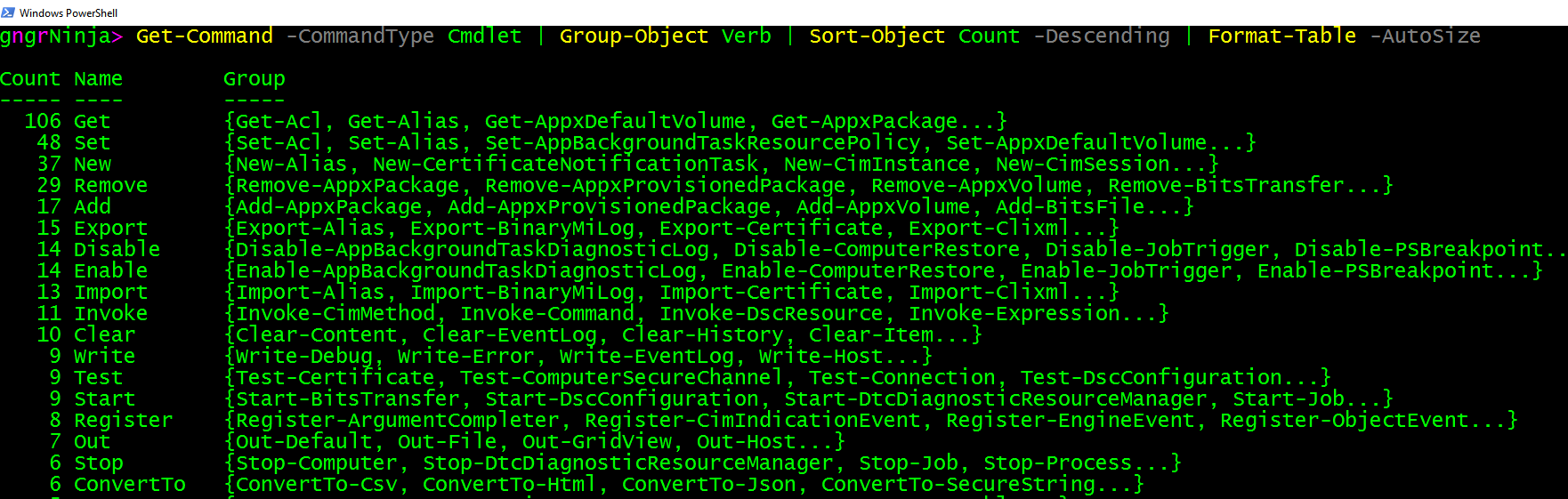
Task: Click the PowerShell icon in the title bar
Action: 8,12
